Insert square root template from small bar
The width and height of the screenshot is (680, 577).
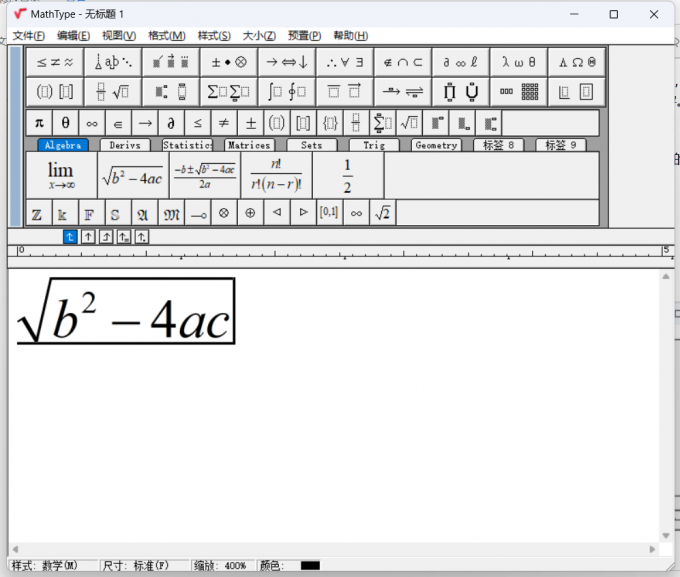coord(409,123)
